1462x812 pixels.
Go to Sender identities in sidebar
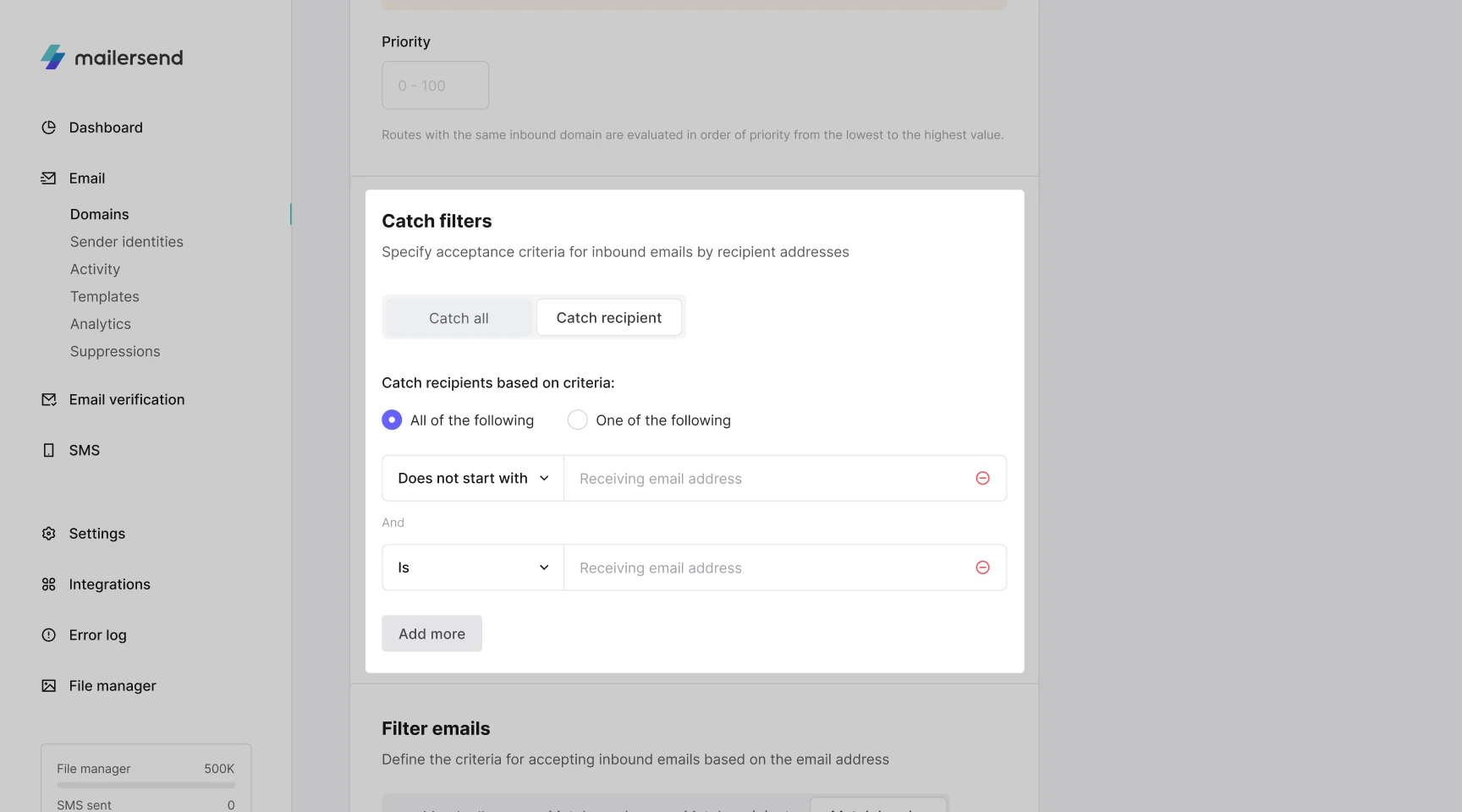tap(127, 242)
